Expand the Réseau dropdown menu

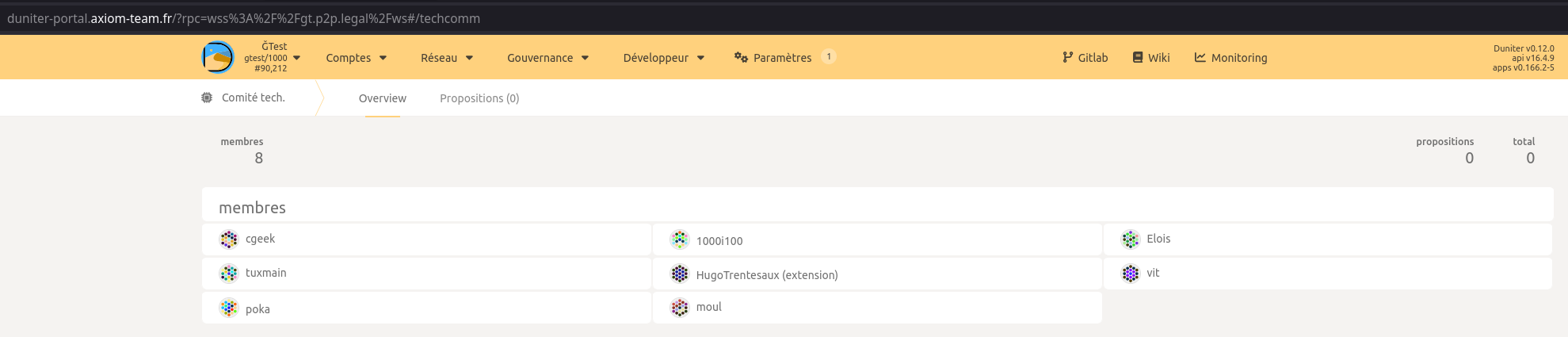tap(447, 58)
